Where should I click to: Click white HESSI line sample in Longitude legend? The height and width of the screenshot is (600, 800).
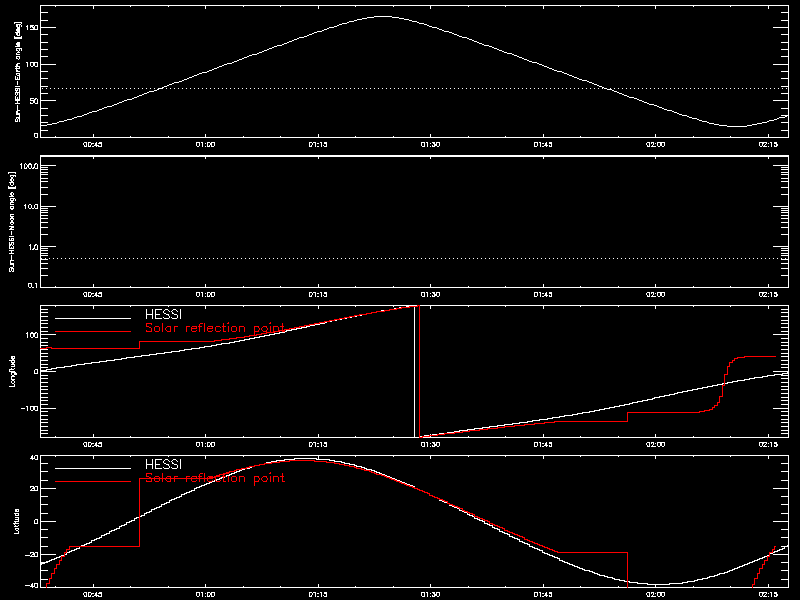point(93,318)
